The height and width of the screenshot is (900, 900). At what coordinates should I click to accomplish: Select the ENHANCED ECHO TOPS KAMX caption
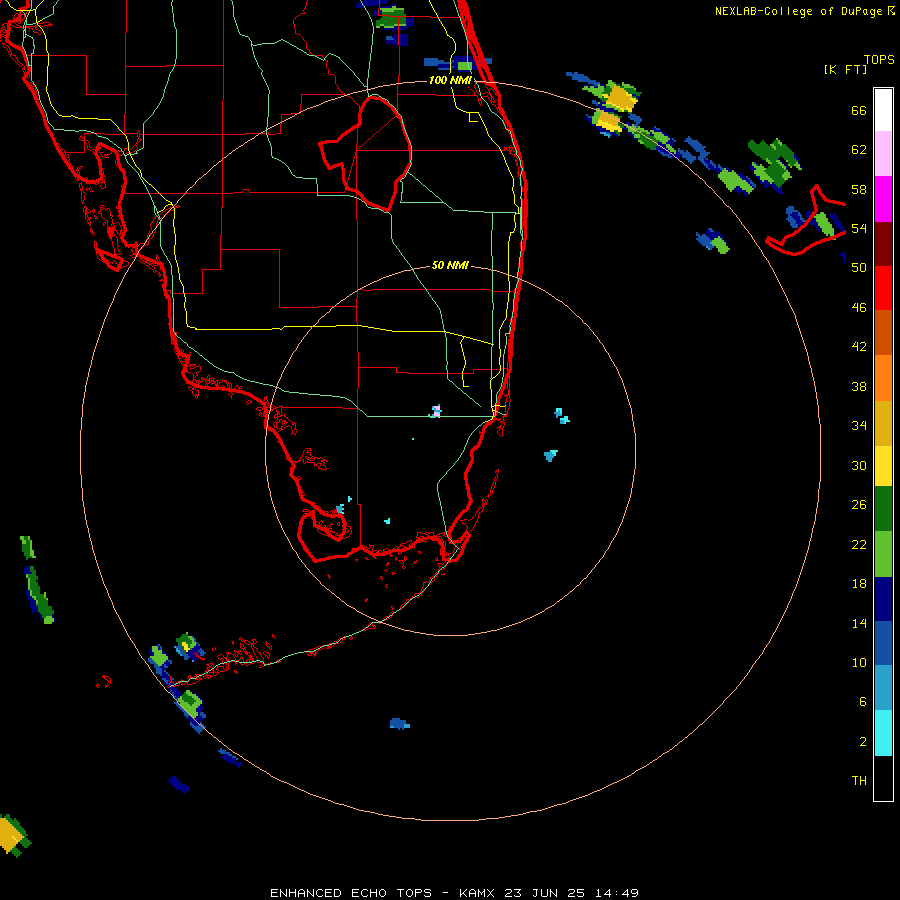pyautogui.click(x=454, y=893)
